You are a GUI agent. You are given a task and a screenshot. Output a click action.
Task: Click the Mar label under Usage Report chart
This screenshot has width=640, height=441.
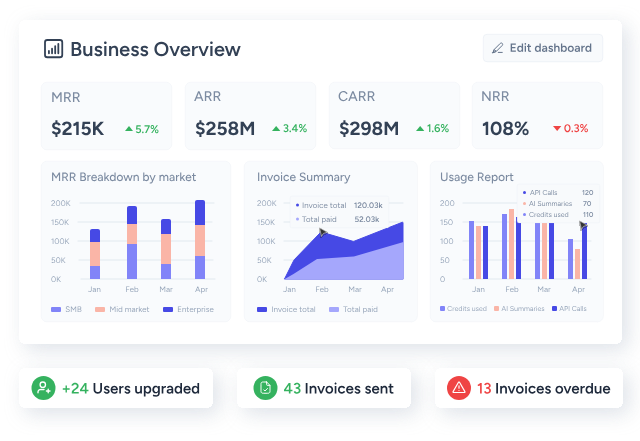(x=544, y=289)
